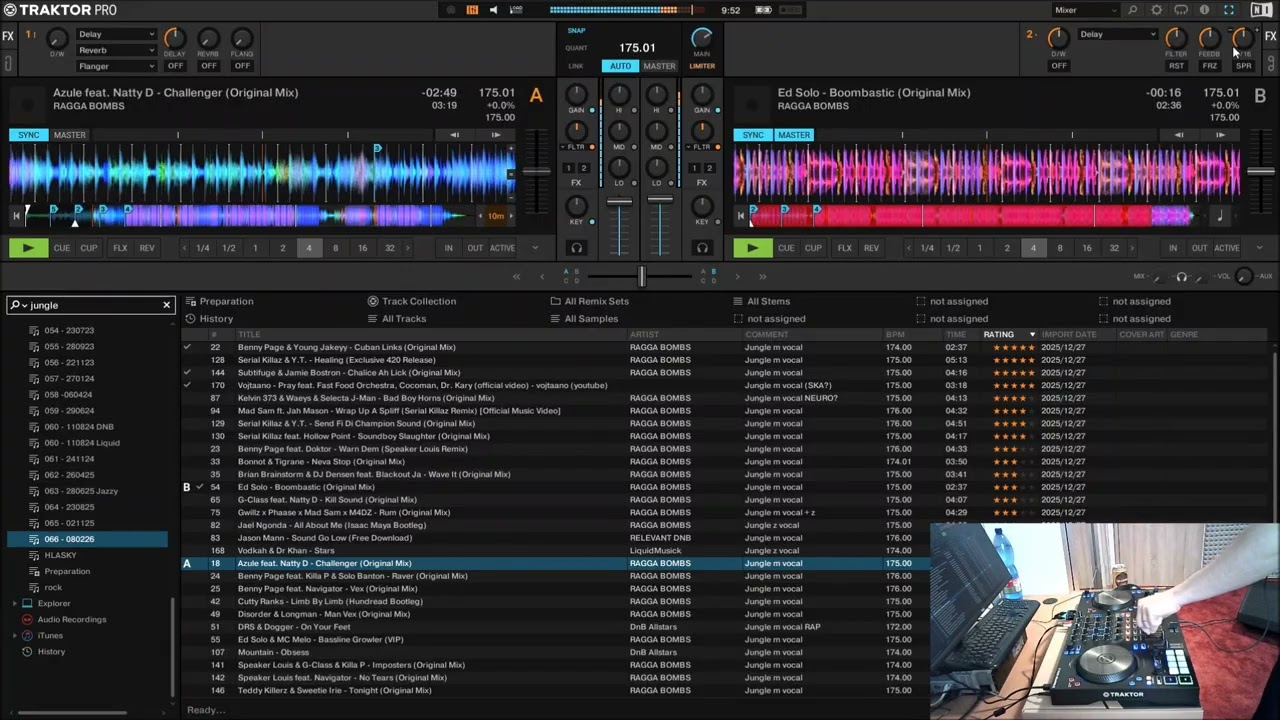
Task: Start playback on Deck B
Action: [x=752, y=248]
